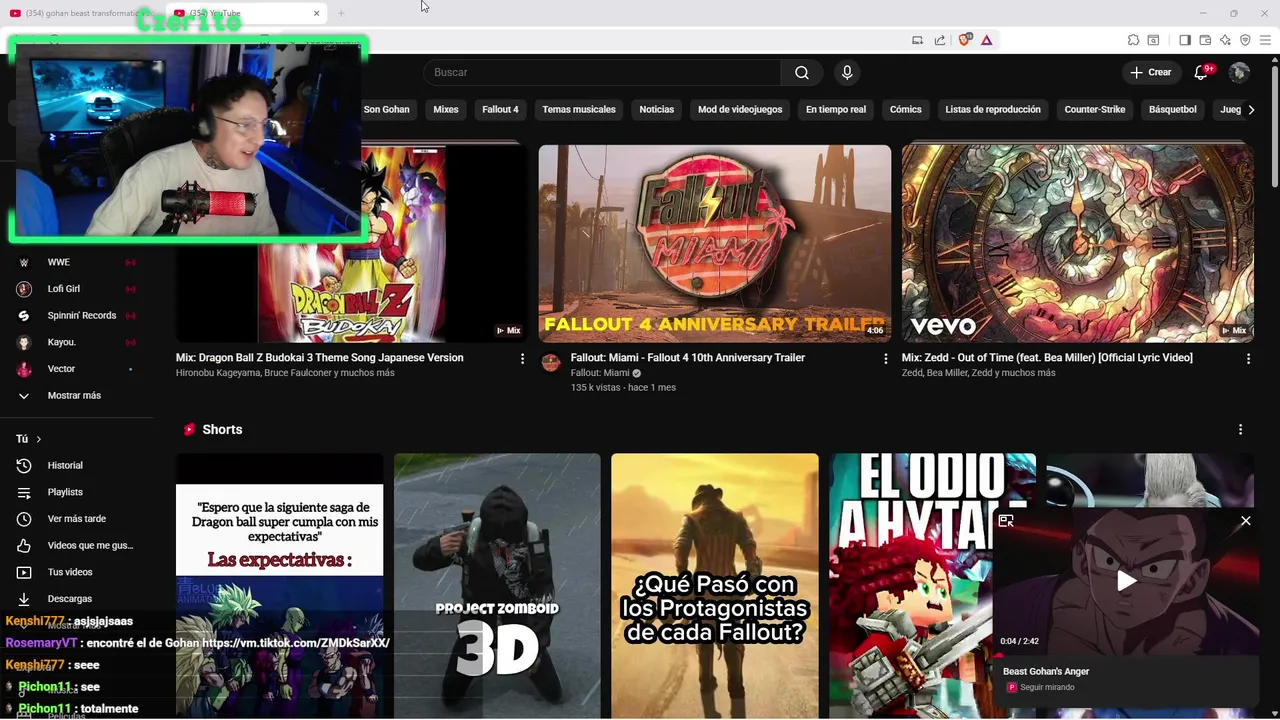The height and width of the screenshot is (720, 1280).
Task: Click the Brave Rewards triangle icon
Action: [x=987, y=40]
